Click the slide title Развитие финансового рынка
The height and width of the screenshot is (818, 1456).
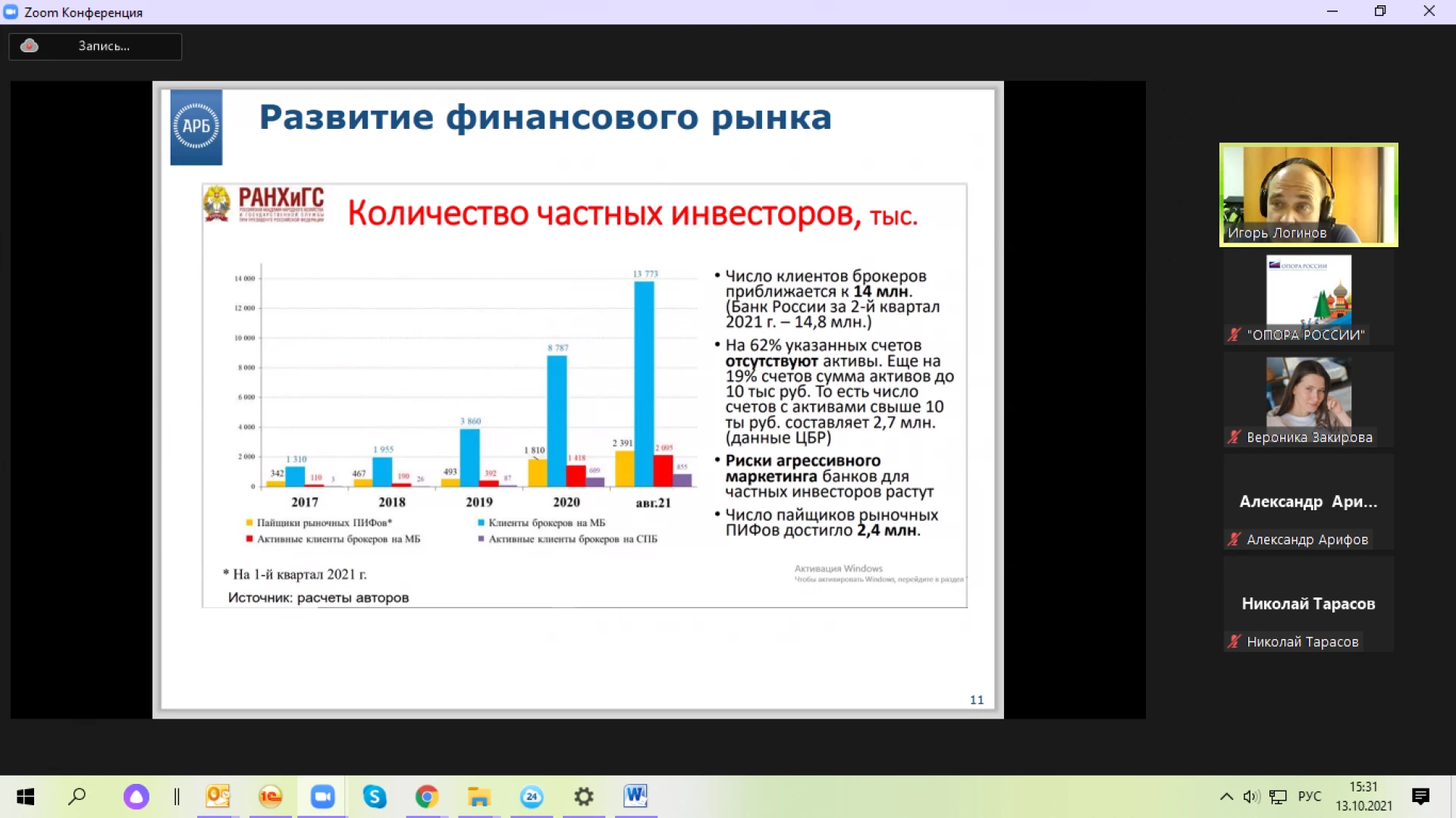545,118
